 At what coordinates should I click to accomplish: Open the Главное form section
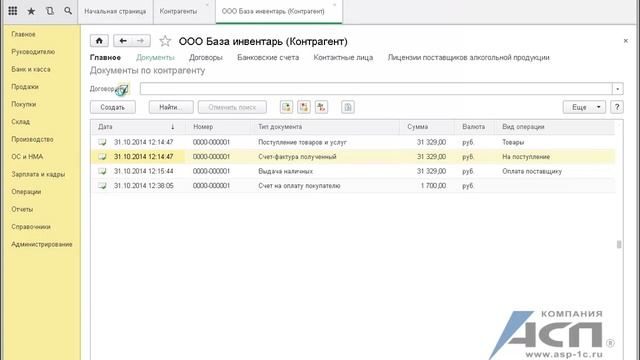(105, 58)
